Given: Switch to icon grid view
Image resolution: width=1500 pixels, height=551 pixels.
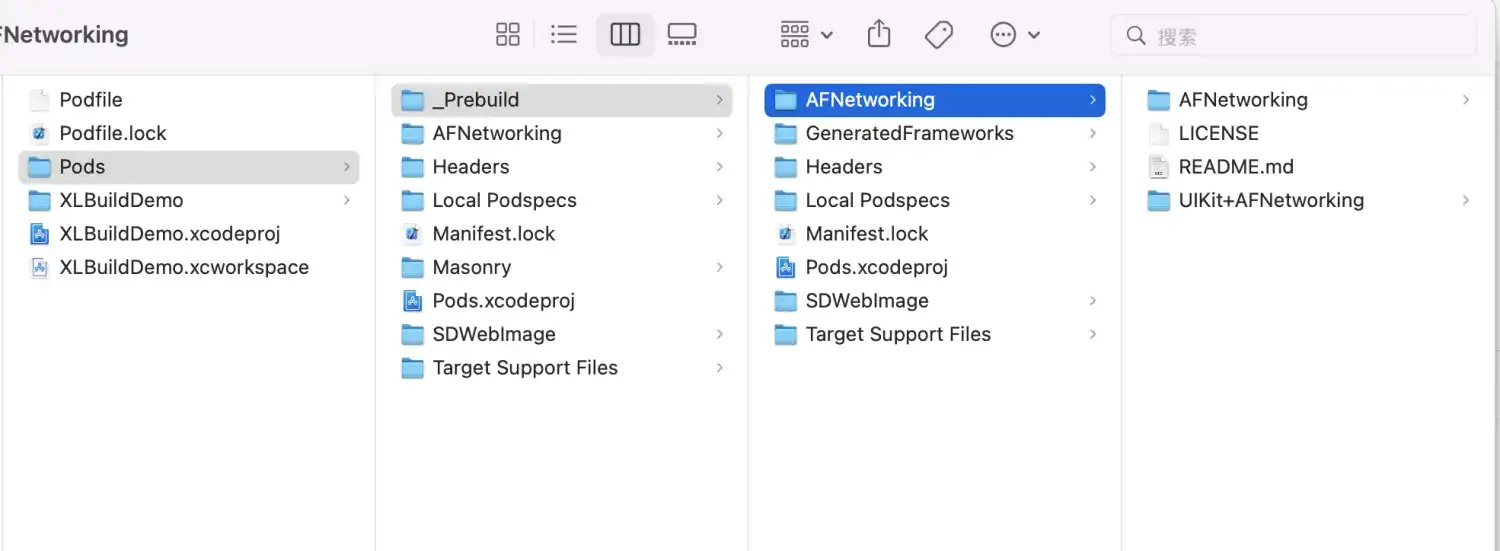Looking at the screenshot, I should [x=508, y=35].
